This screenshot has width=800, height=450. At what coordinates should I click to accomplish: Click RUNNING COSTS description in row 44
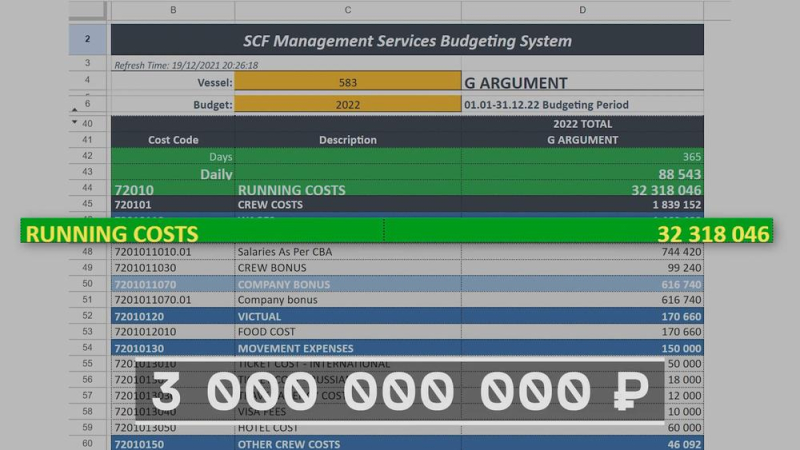[291, 190]
